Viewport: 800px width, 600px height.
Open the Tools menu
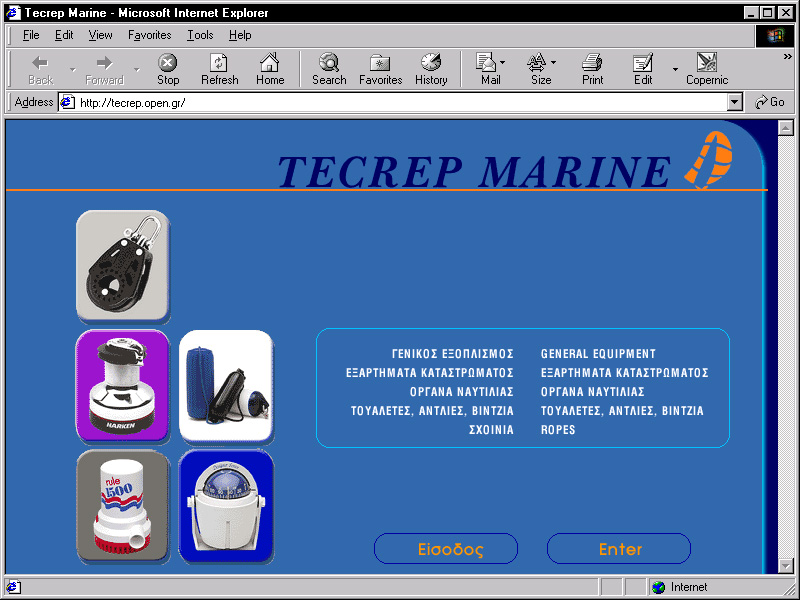[x=200, y=35]
